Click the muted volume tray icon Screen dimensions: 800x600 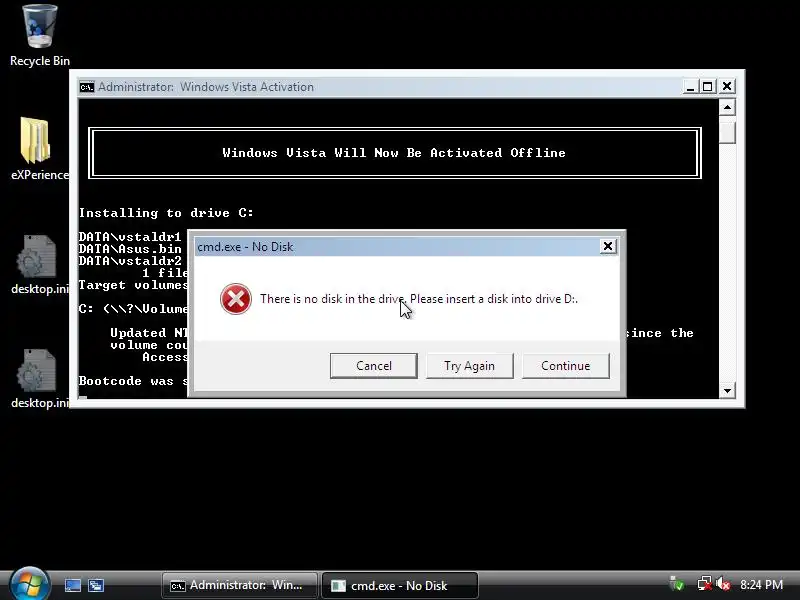point(723,584)
